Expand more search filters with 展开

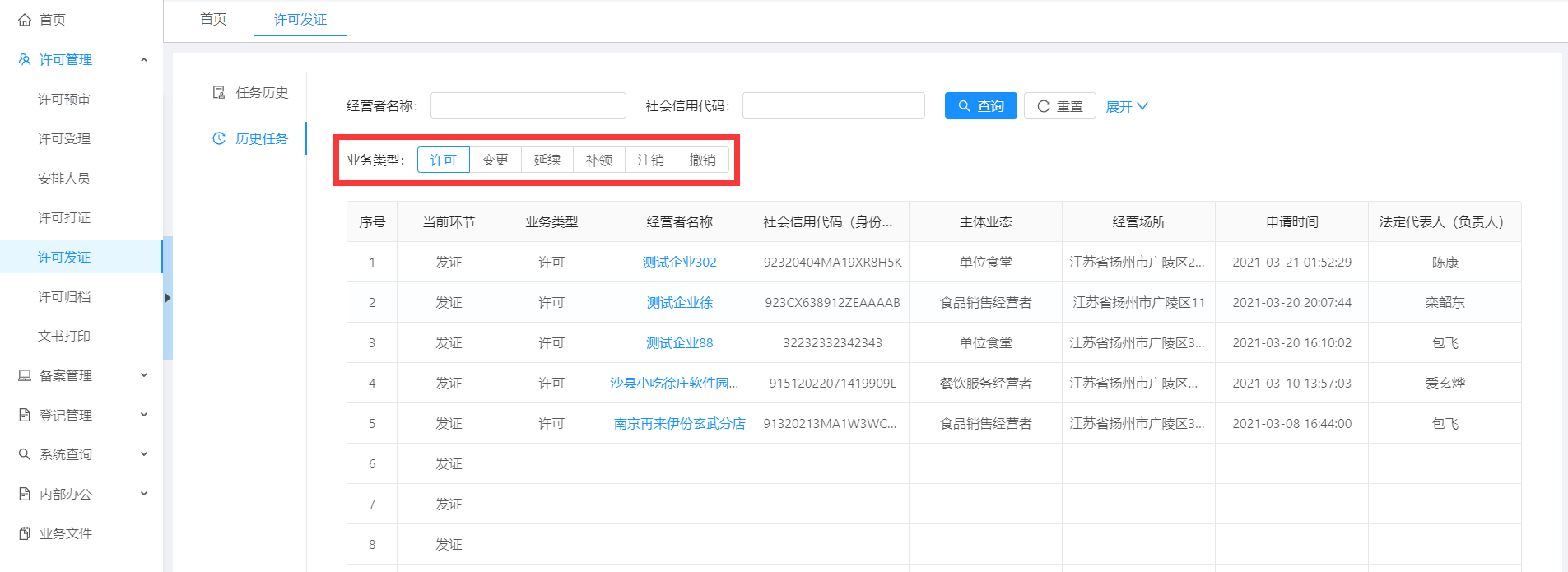coord(1126,106)
